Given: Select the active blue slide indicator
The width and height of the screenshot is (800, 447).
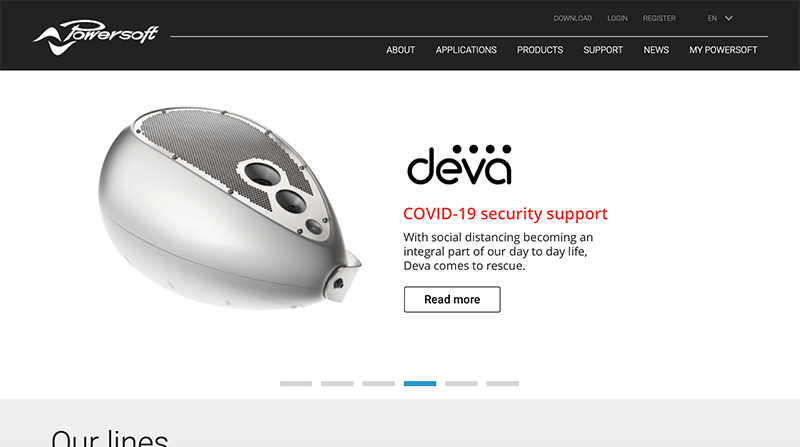Looking at the screenshot, I should (420, 383).
